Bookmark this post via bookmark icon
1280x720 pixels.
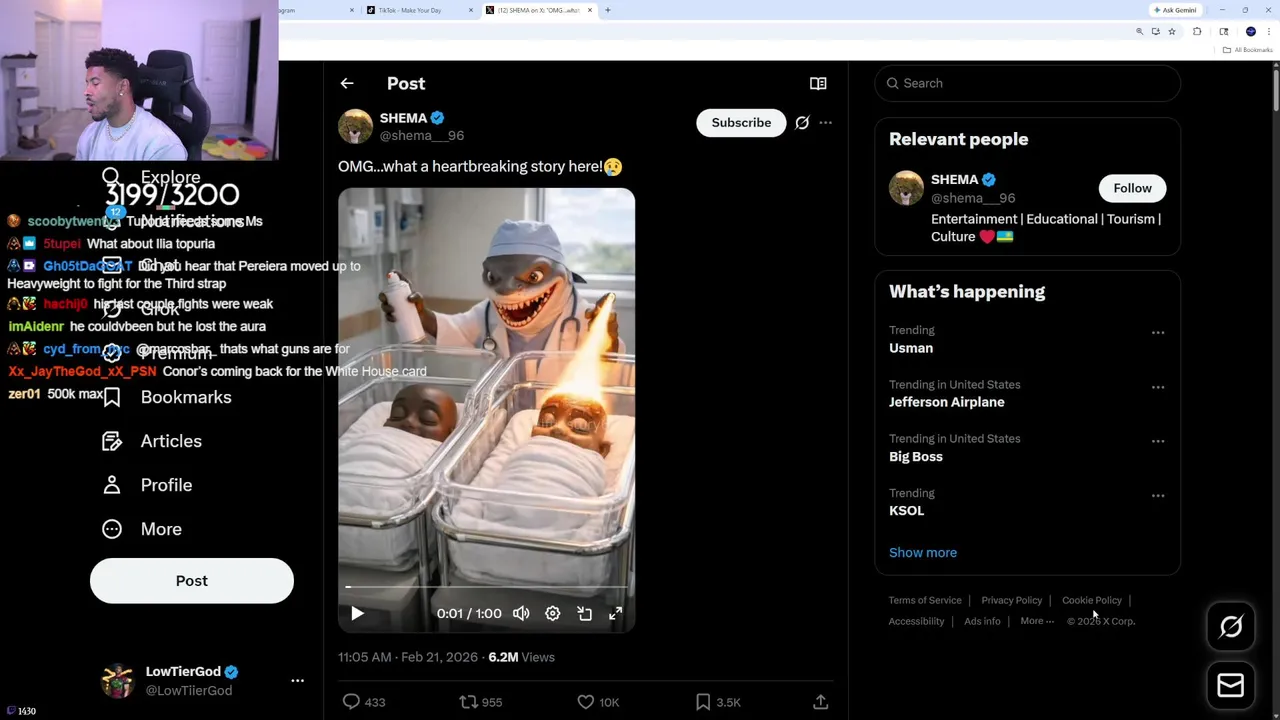click(703, 702)
